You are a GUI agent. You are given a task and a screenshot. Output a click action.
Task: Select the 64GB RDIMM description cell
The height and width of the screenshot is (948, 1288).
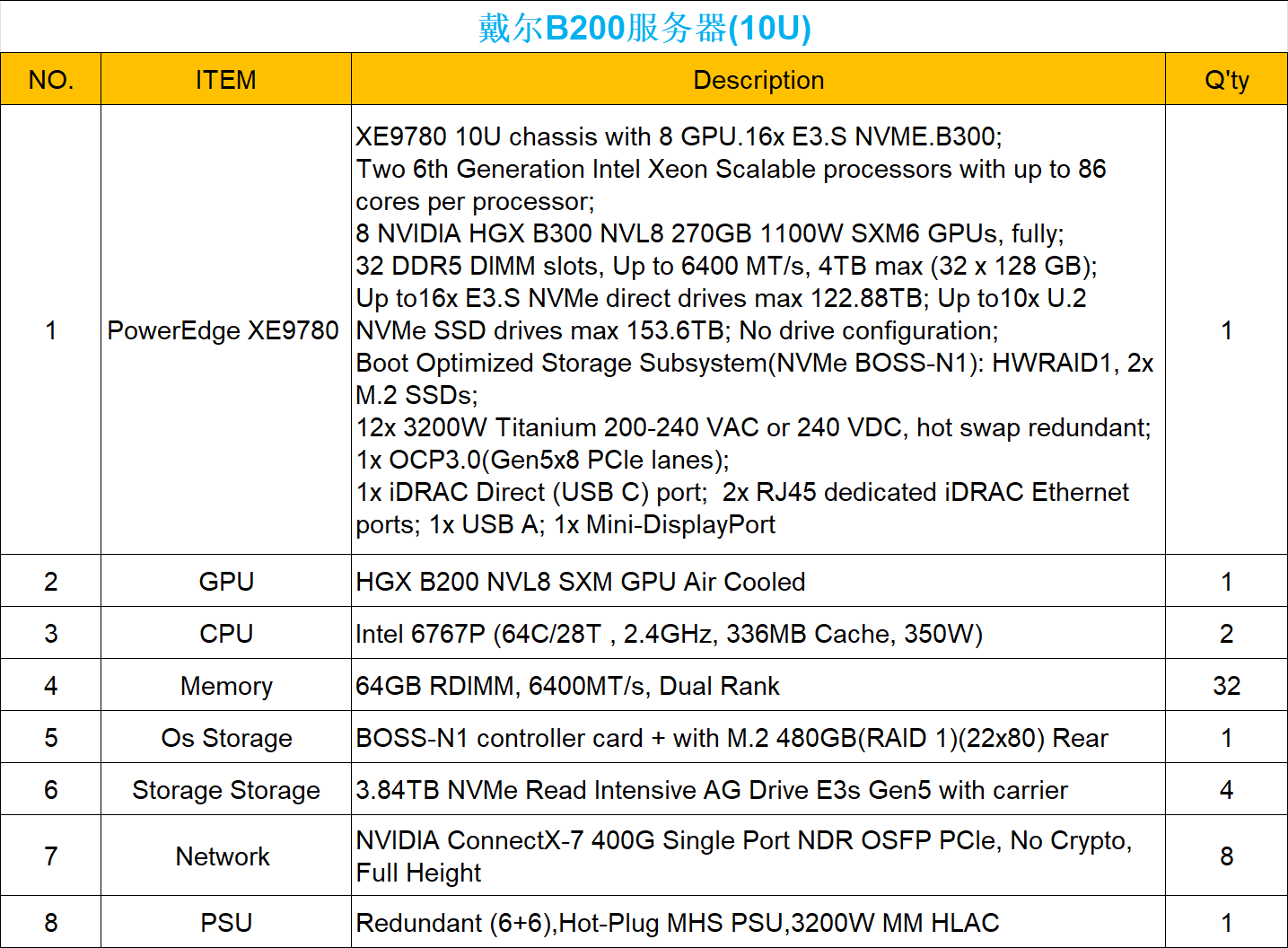pos(758,686)
